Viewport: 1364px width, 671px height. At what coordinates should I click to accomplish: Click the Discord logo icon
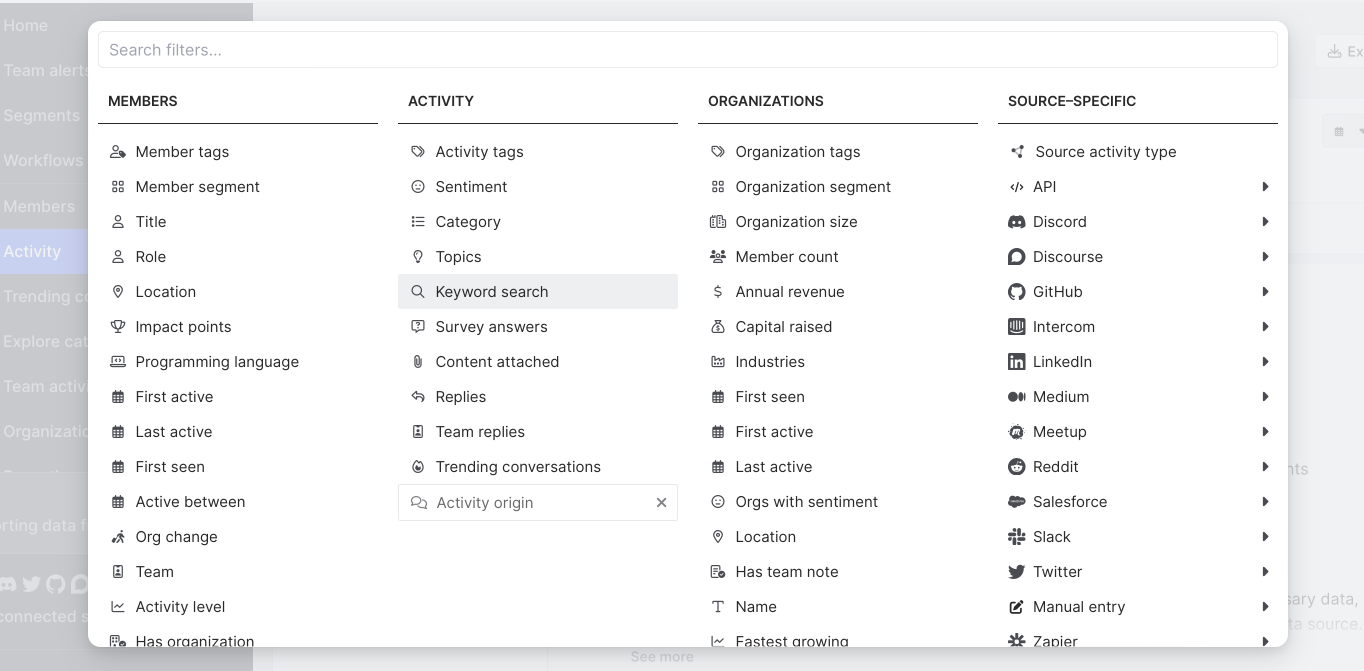click(x=1017, y=222)
